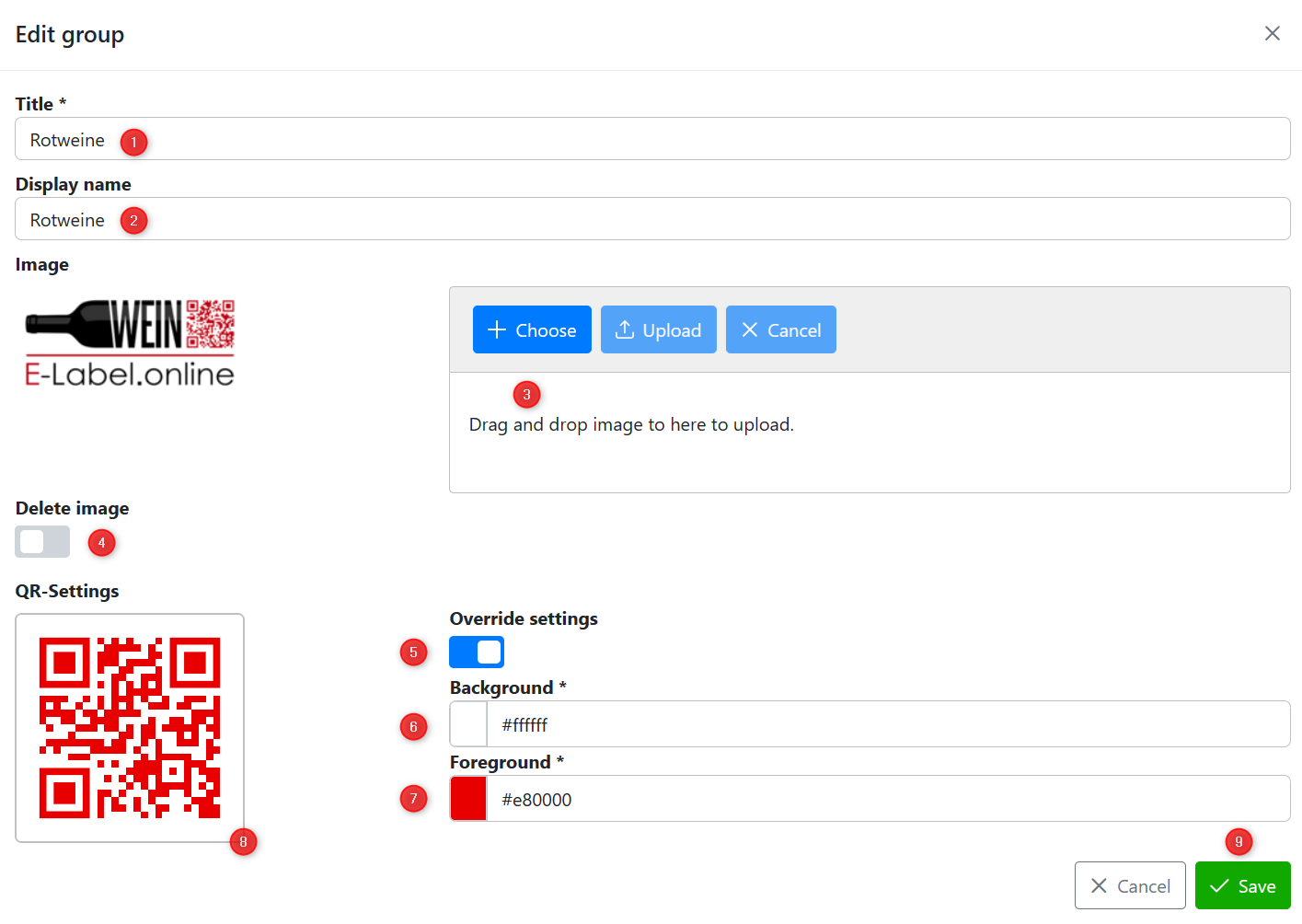Enable the Delete image toggle
The height and width of the screenshot is (924, 1302).
[x=42, y=542]
